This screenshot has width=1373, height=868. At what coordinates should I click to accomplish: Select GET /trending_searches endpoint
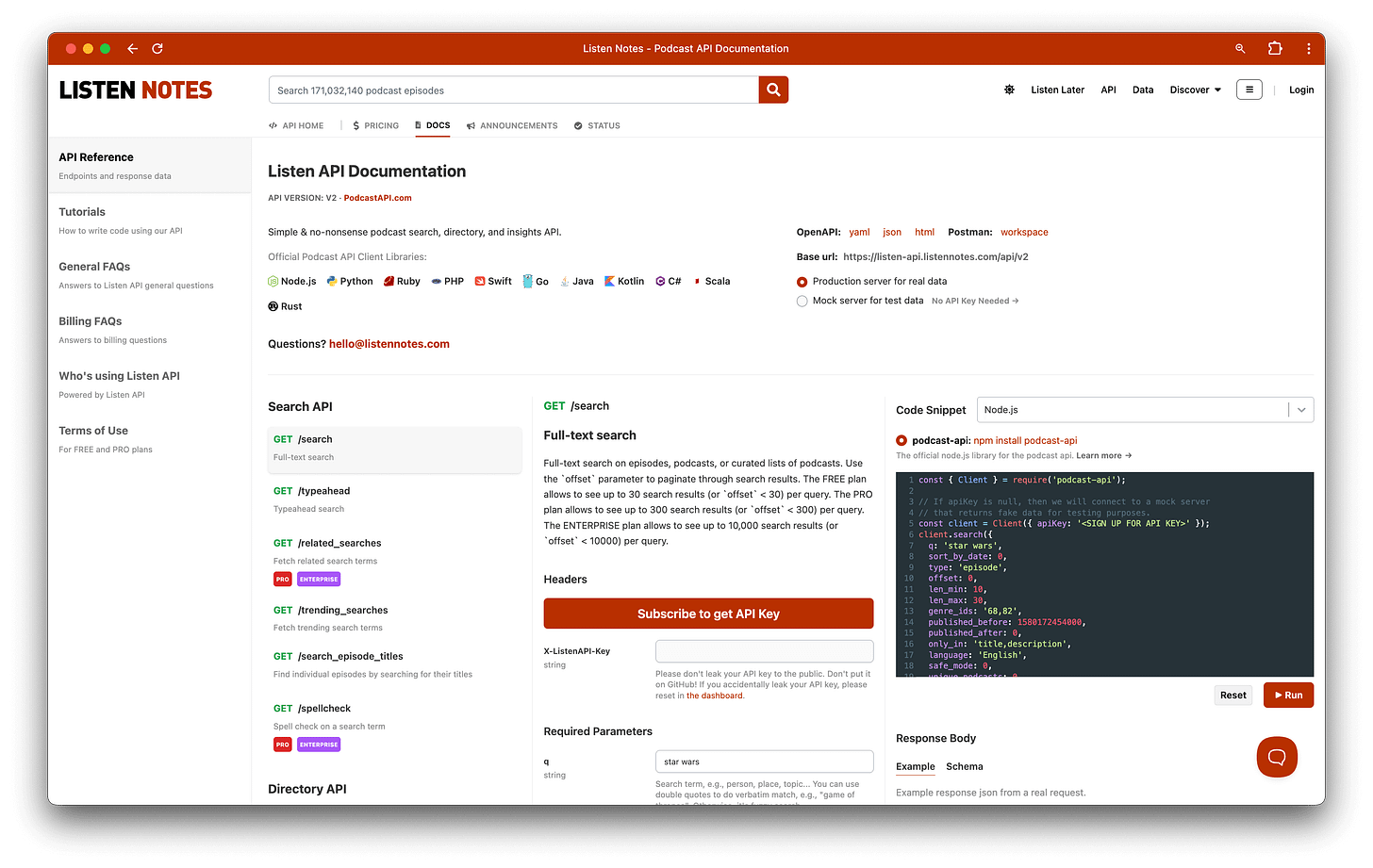click(x=394, y=618)
